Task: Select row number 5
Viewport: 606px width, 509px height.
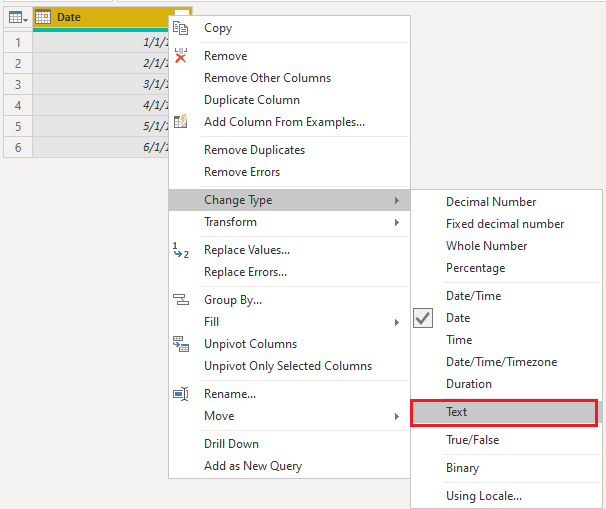Action: point(18,126)
